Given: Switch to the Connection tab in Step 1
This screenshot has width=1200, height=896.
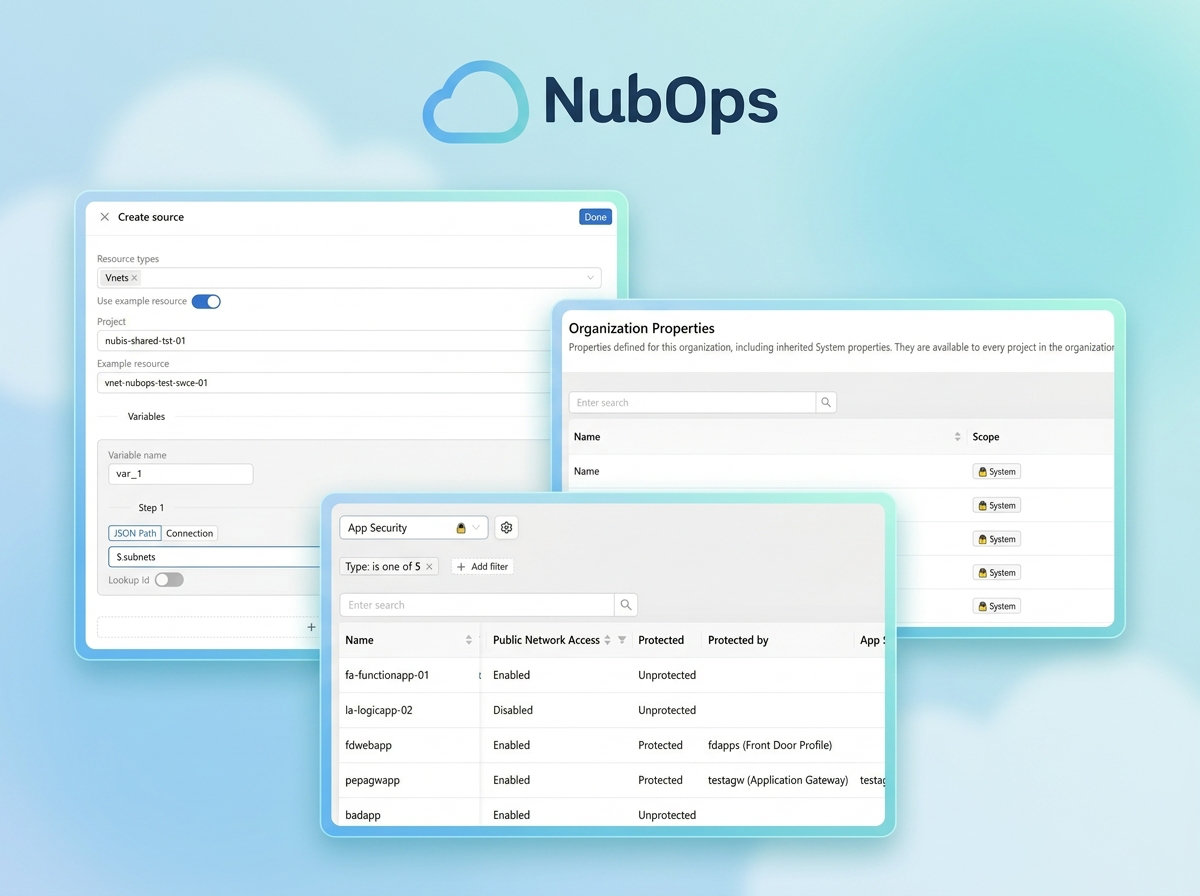Looking at the screenshot, I should point(190,533).
